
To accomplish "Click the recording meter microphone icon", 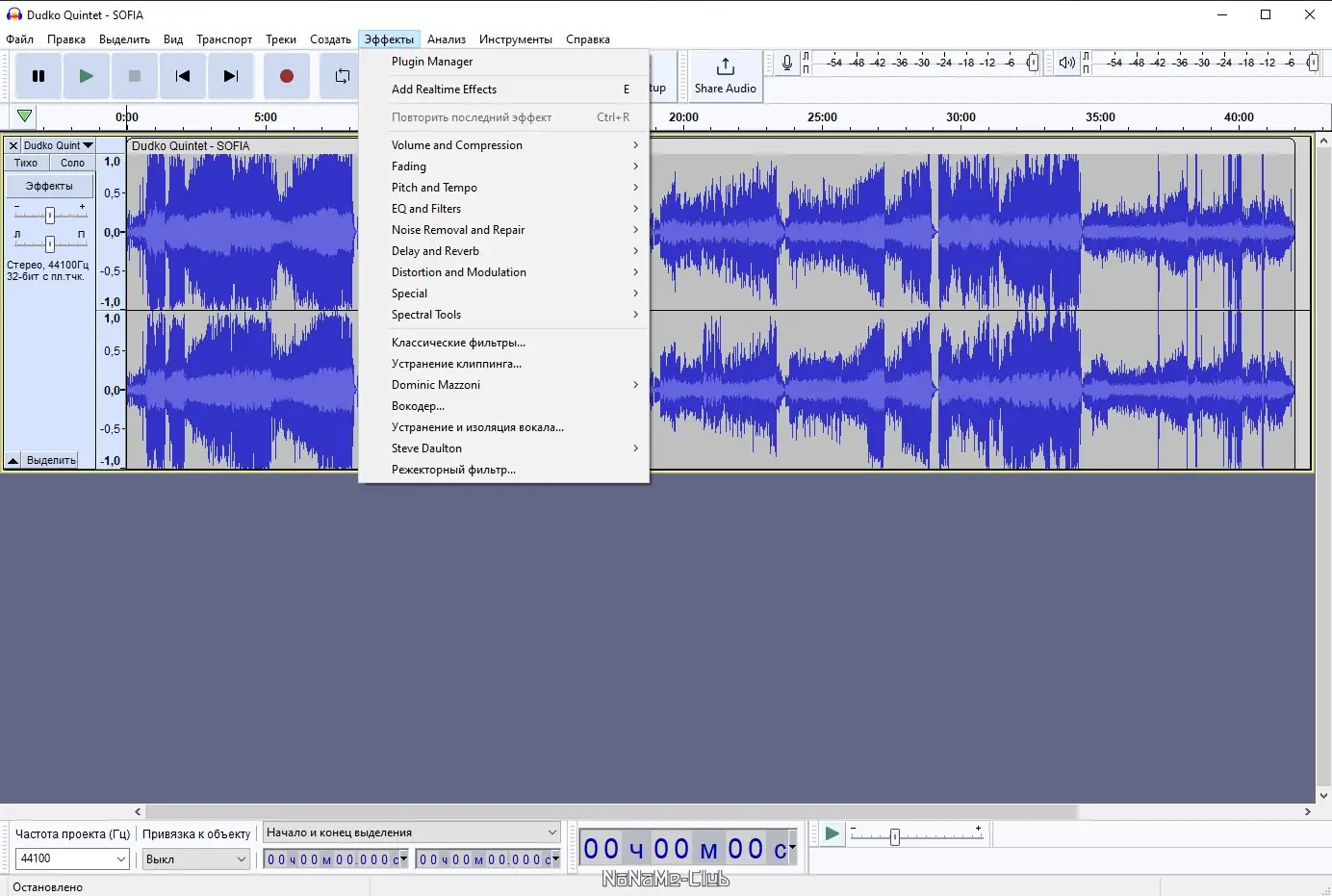I will point(786,63).
